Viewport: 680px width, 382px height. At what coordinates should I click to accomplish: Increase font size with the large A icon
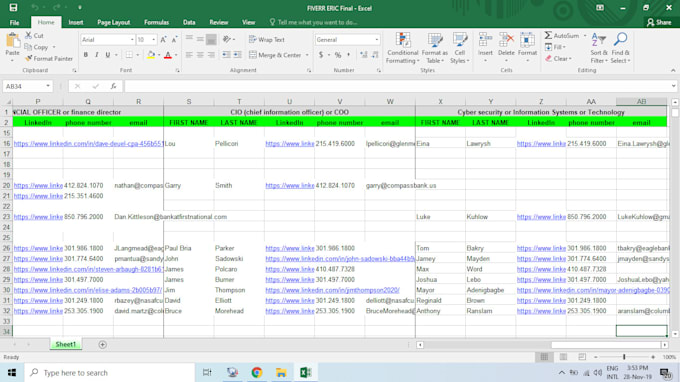coord(163,39)
